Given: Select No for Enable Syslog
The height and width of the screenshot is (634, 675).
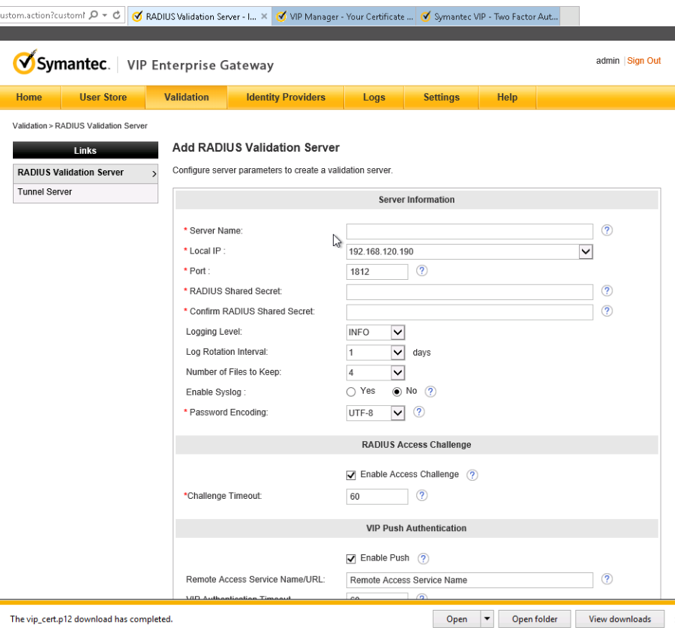Looking at the screenshot, I should 396,392.
